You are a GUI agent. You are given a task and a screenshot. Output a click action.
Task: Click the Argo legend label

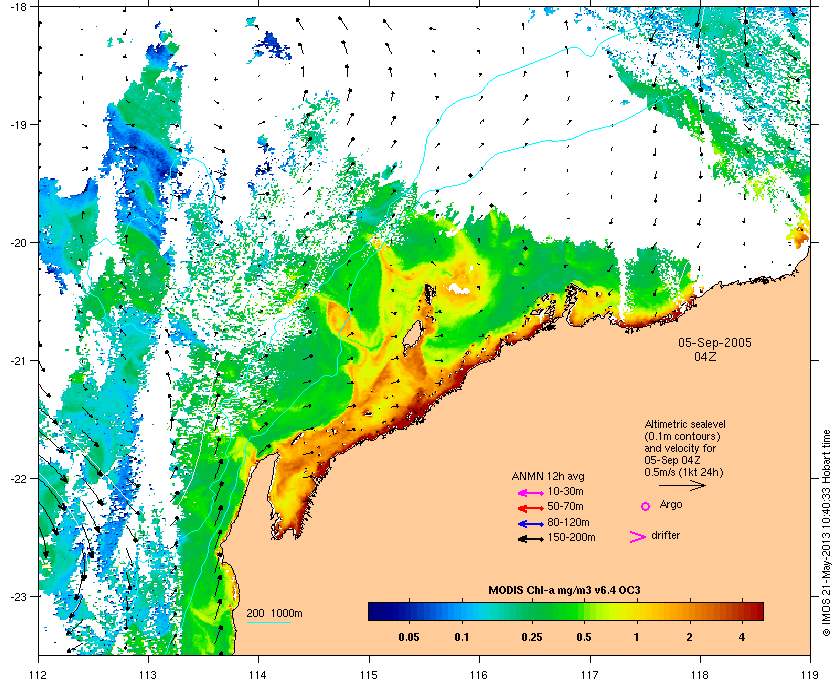(671, 505)
